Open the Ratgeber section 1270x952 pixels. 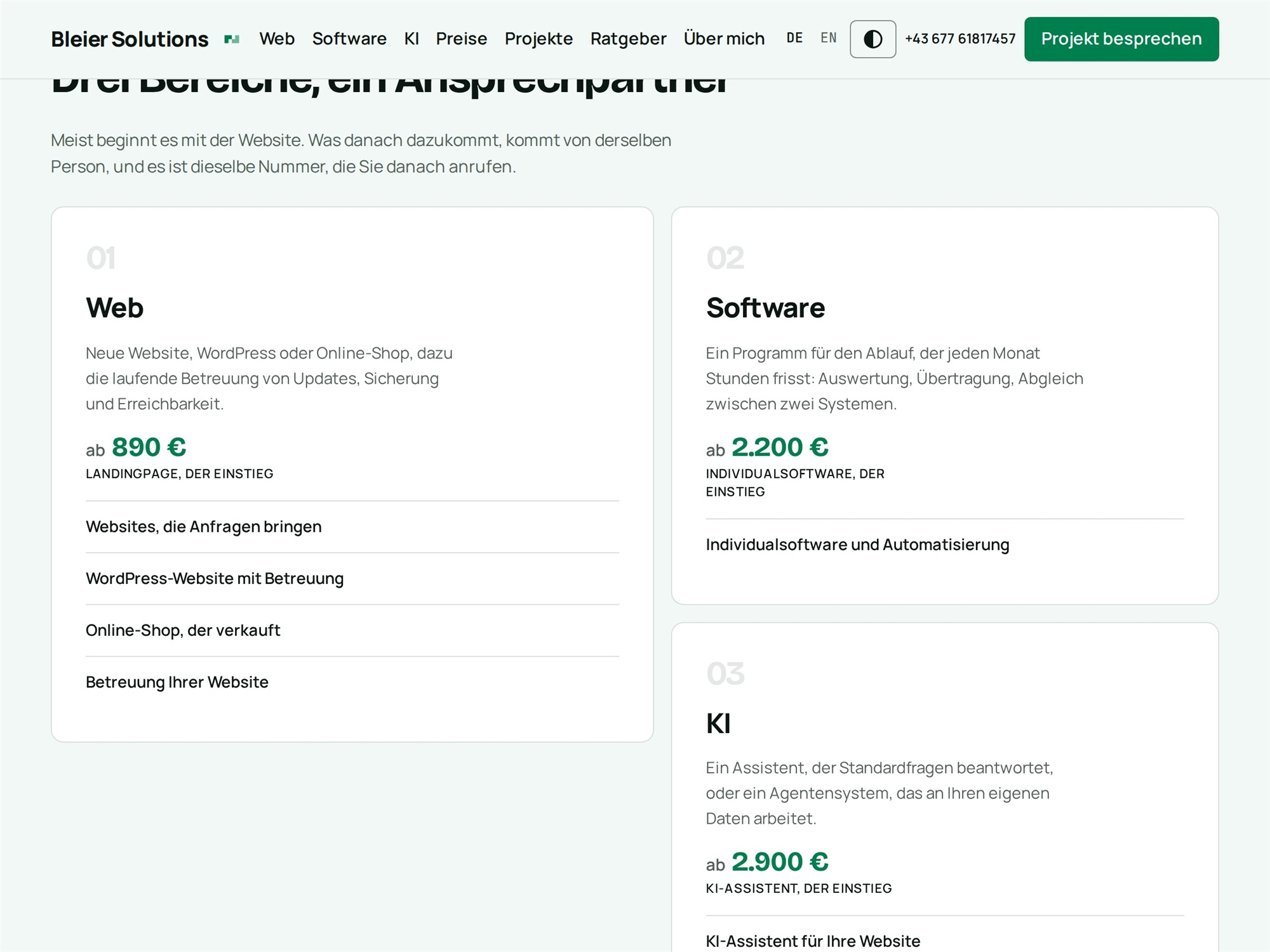click(628, 39)
